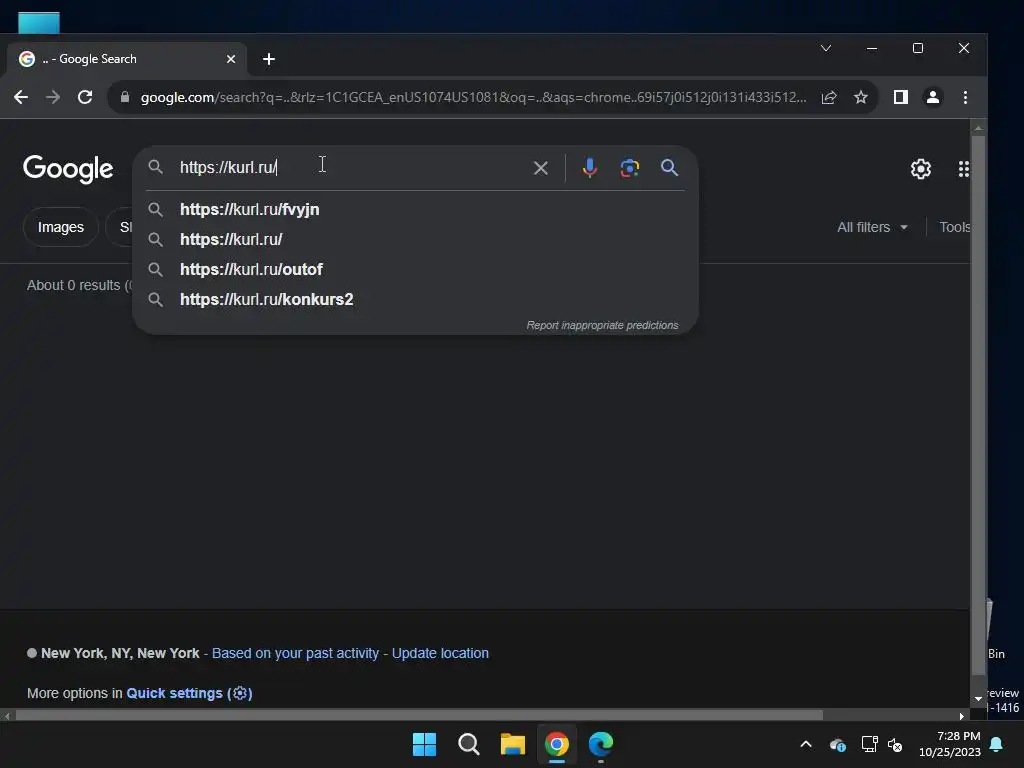Click Chrome icon in taskbar

point(557,744)
